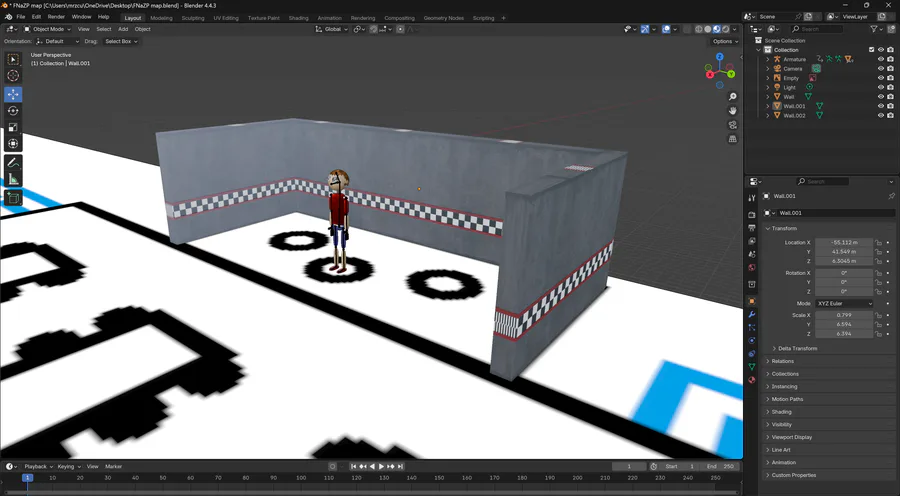Viewport: 900px width, 496px height.
Task: Open the Particles properties tab
Action: pos(752,327)
